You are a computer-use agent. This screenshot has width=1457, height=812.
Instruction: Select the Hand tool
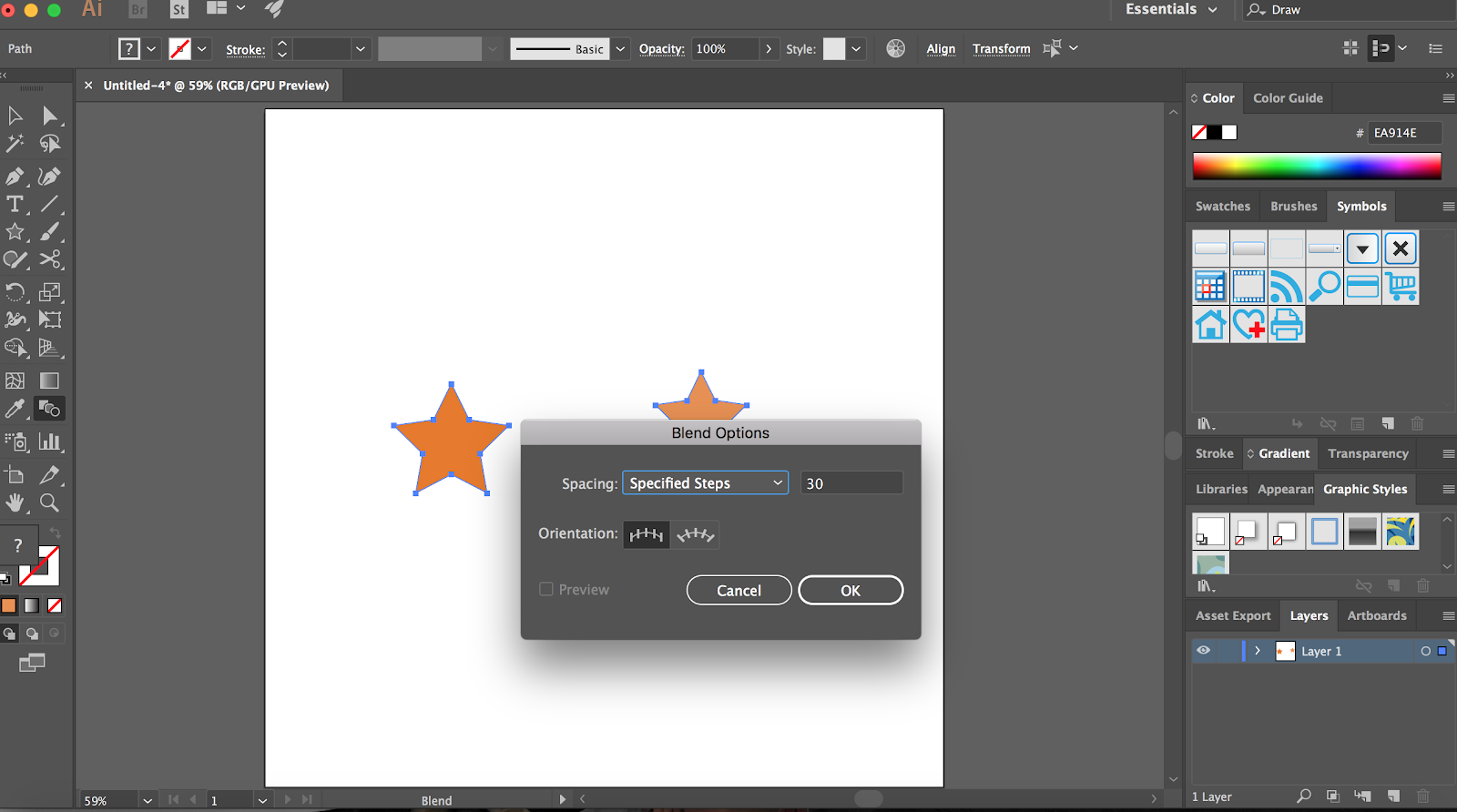tap(15, 502)
